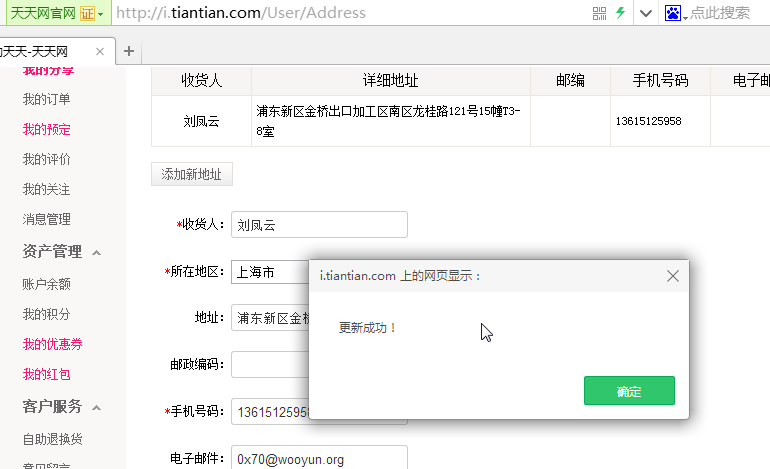Click the green lightning speed-mode icon
Screen dimensions: 770x469
click(x=621, y=13)
